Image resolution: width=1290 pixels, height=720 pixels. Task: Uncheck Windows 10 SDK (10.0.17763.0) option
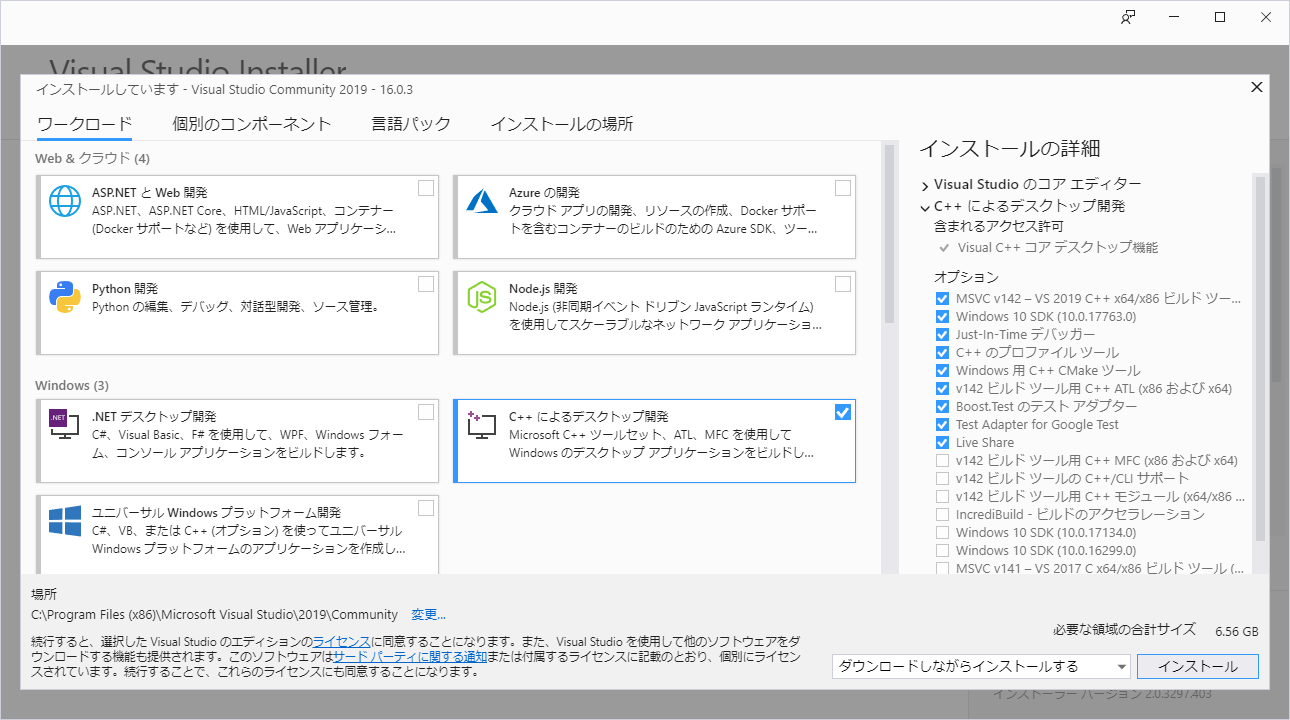tap(942, 316)
